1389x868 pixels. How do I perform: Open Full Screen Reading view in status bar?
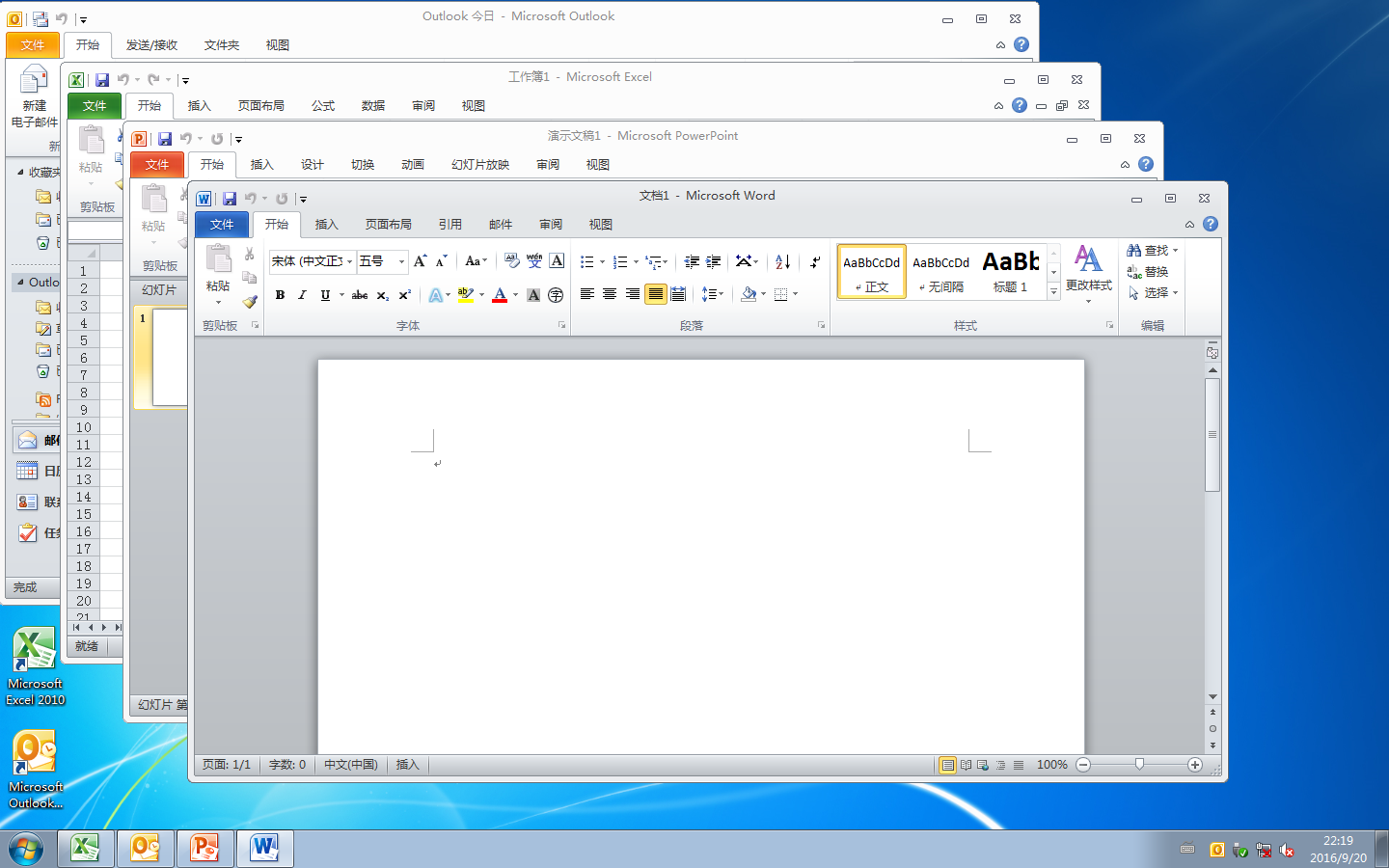point(966,765)
